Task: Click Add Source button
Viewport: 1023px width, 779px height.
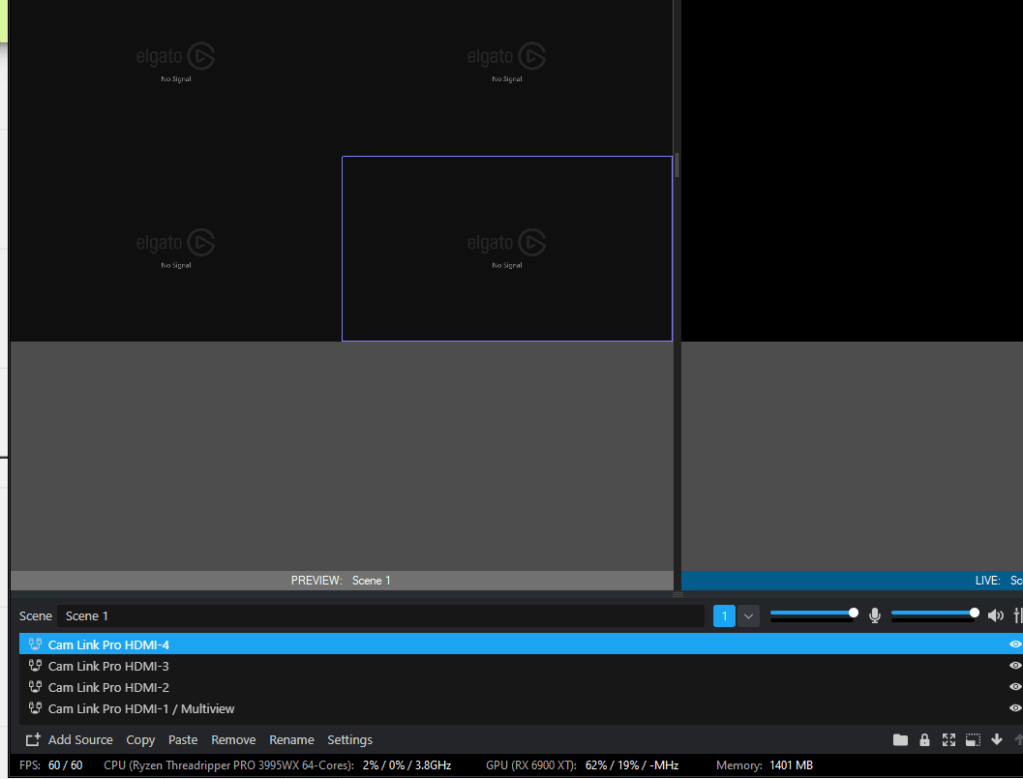Action: [x=69, y=740]
